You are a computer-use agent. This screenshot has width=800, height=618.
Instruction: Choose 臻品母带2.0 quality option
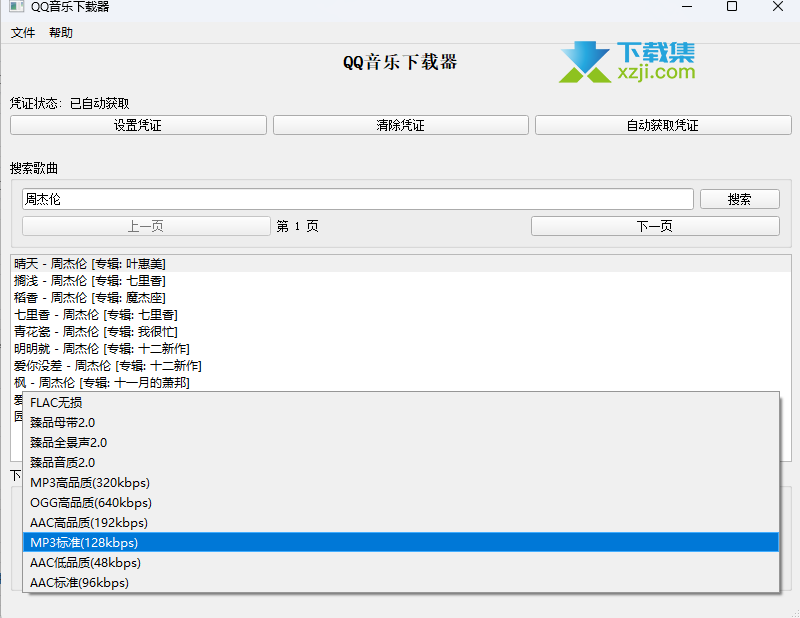coord(401,423)
